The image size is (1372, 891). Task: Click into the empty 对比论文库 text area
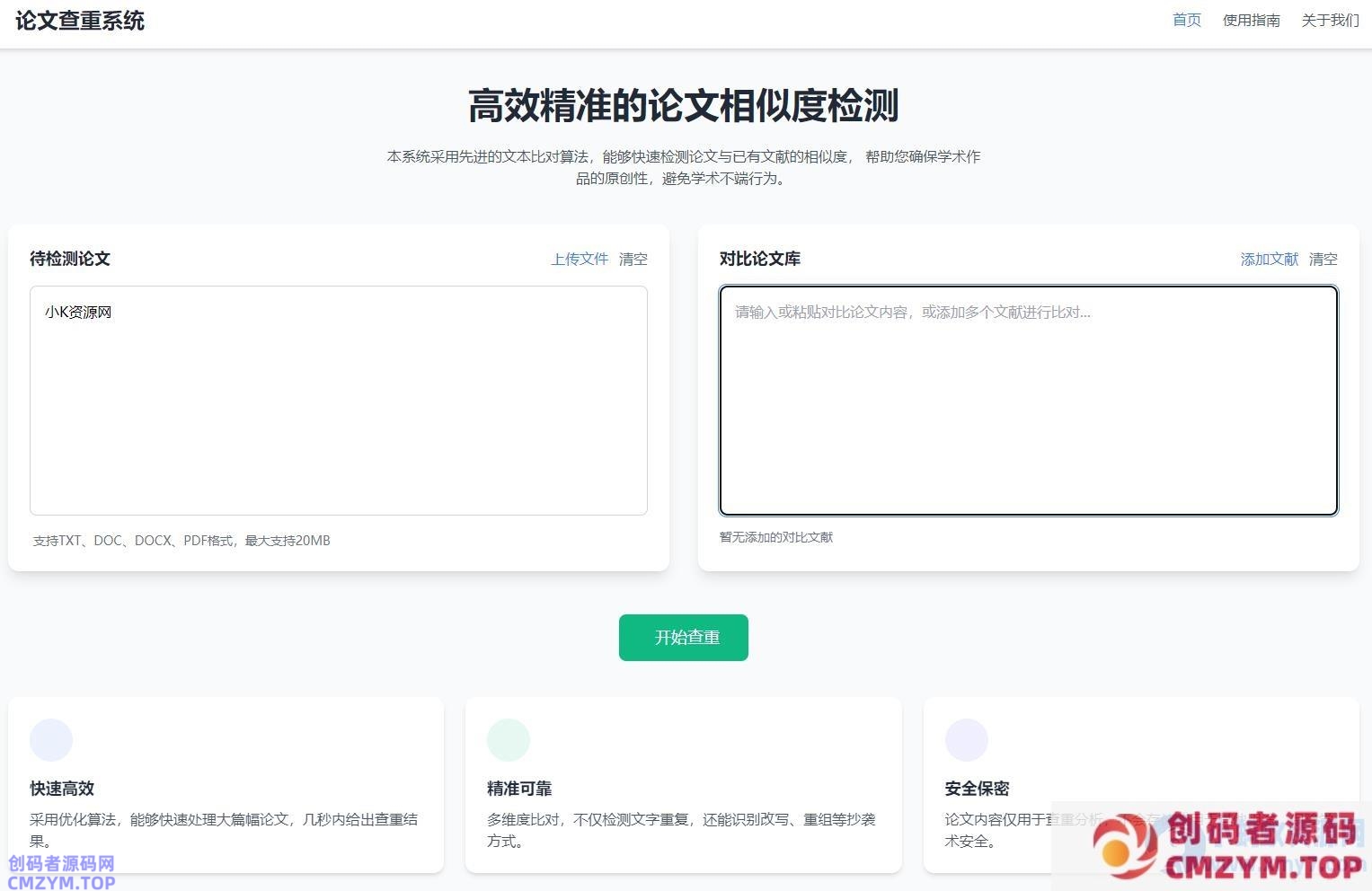pos(1028,401)
